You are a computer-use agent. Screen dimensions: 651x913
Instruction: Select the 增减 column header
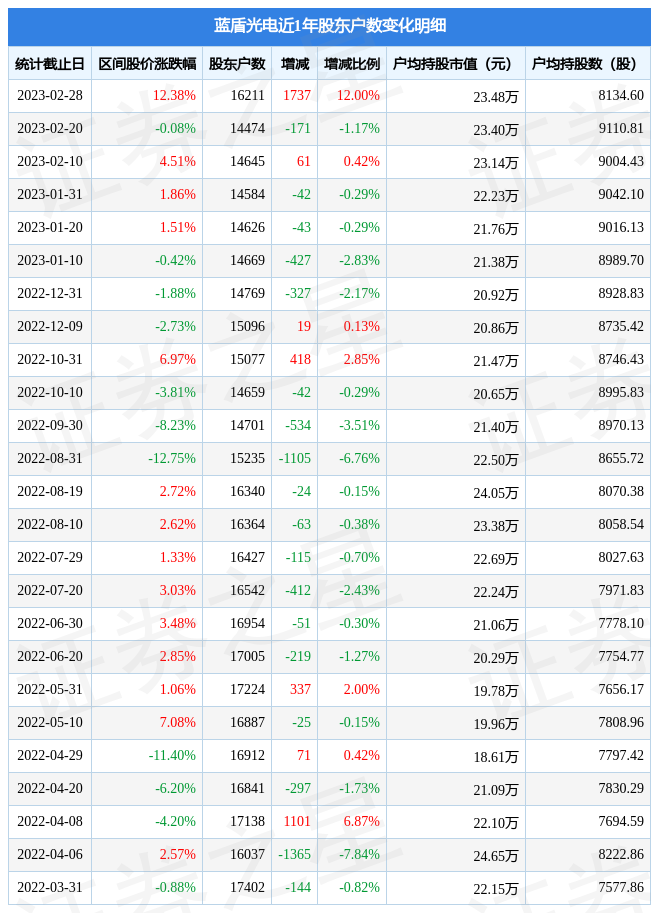[295, 63]
